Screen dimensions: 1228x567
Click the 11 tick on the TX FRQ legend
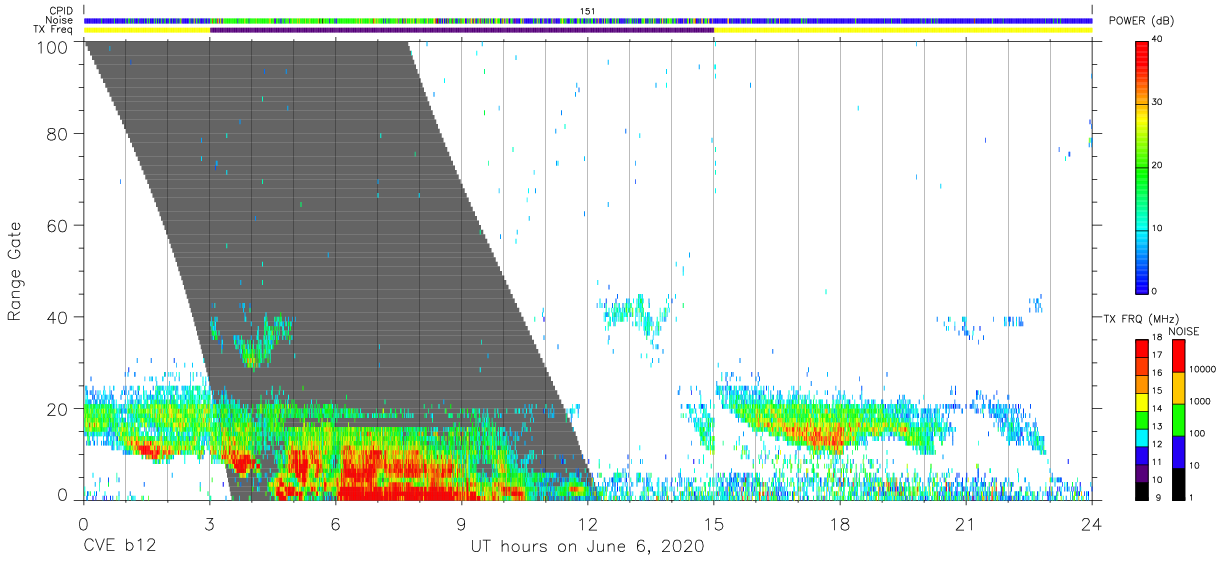(1159, 462)
